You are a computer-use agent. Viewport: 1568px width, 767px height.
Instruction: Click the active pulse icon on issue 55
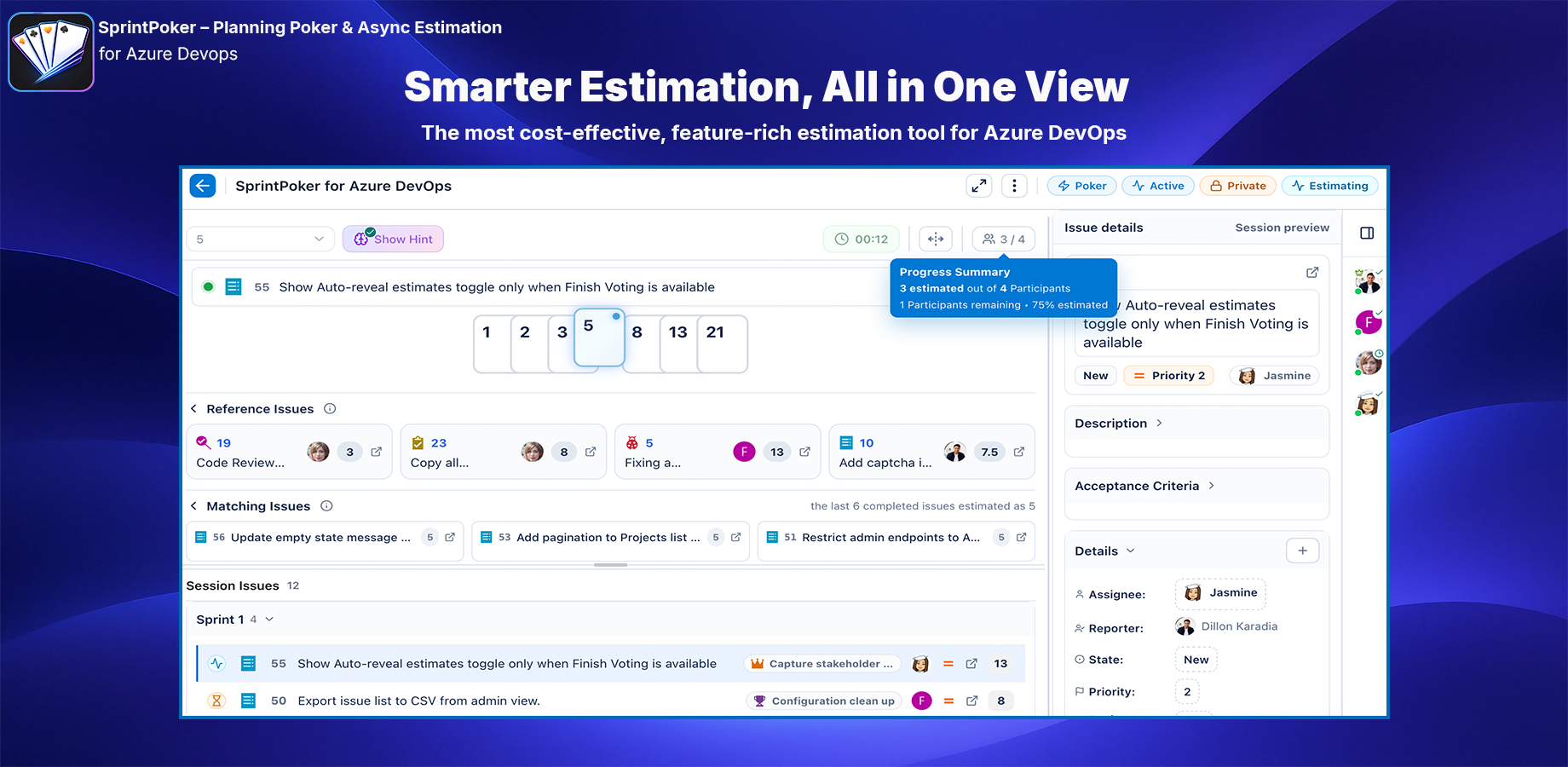216,663
